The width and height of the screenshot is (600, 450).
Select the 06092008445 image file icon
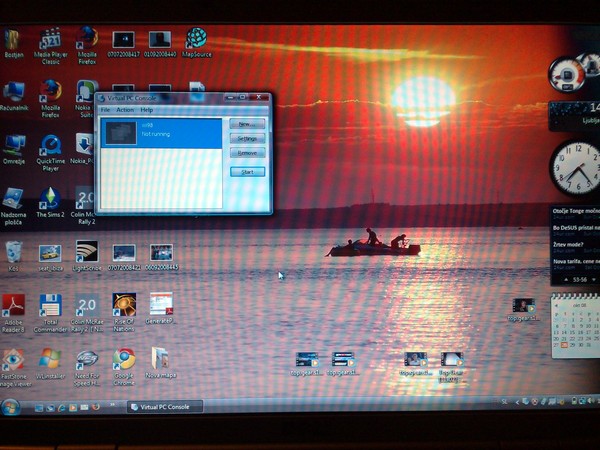(x=161, y=257)
